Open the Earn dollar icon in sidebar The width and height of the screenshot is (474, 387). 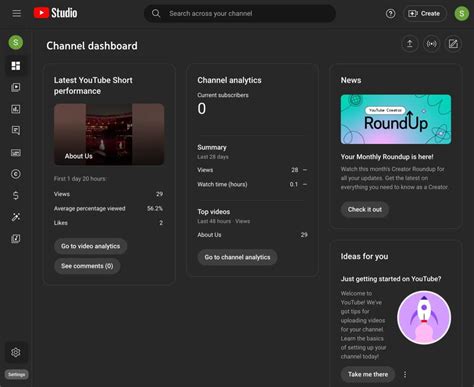(16, 195)
